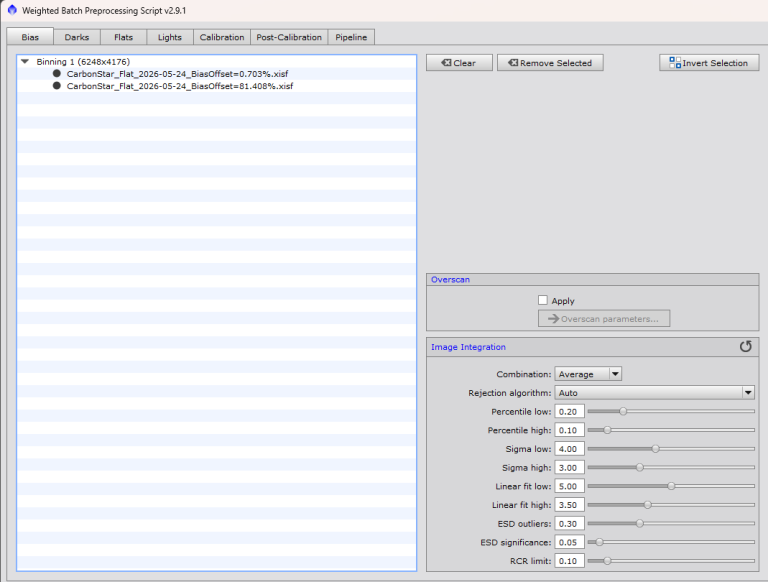Click Remove Selected button

click(x=550, y=63)
